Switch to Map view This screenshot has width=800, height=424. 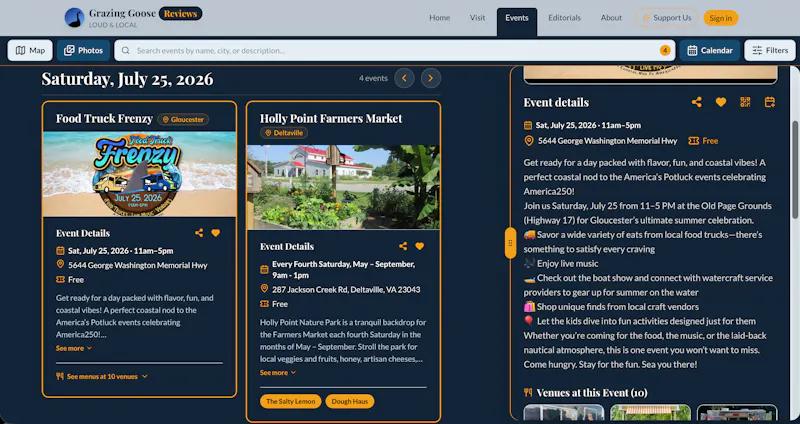[30, 51]
